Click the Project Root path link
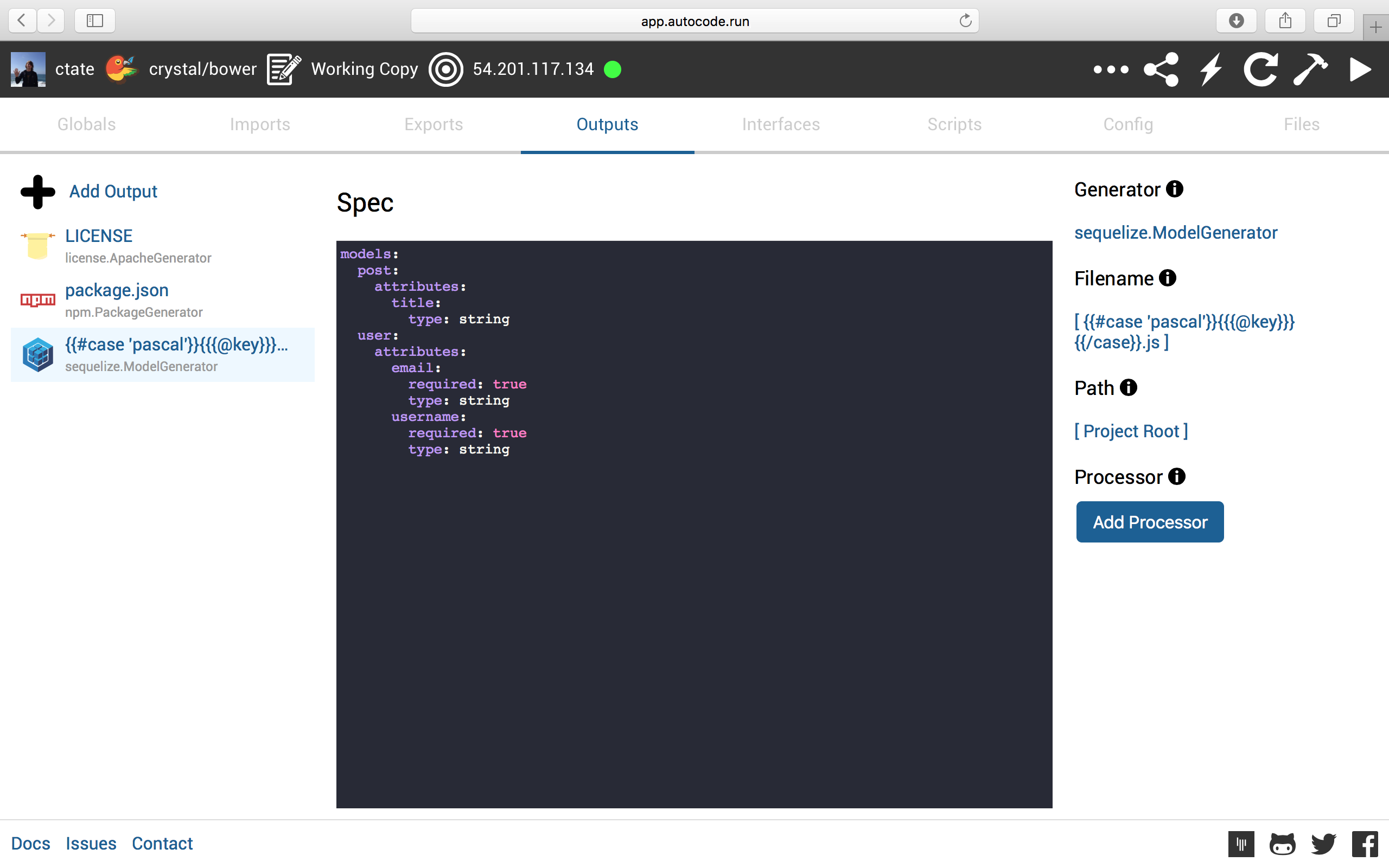This screenshot has height=868, width=1389. 1131,431
